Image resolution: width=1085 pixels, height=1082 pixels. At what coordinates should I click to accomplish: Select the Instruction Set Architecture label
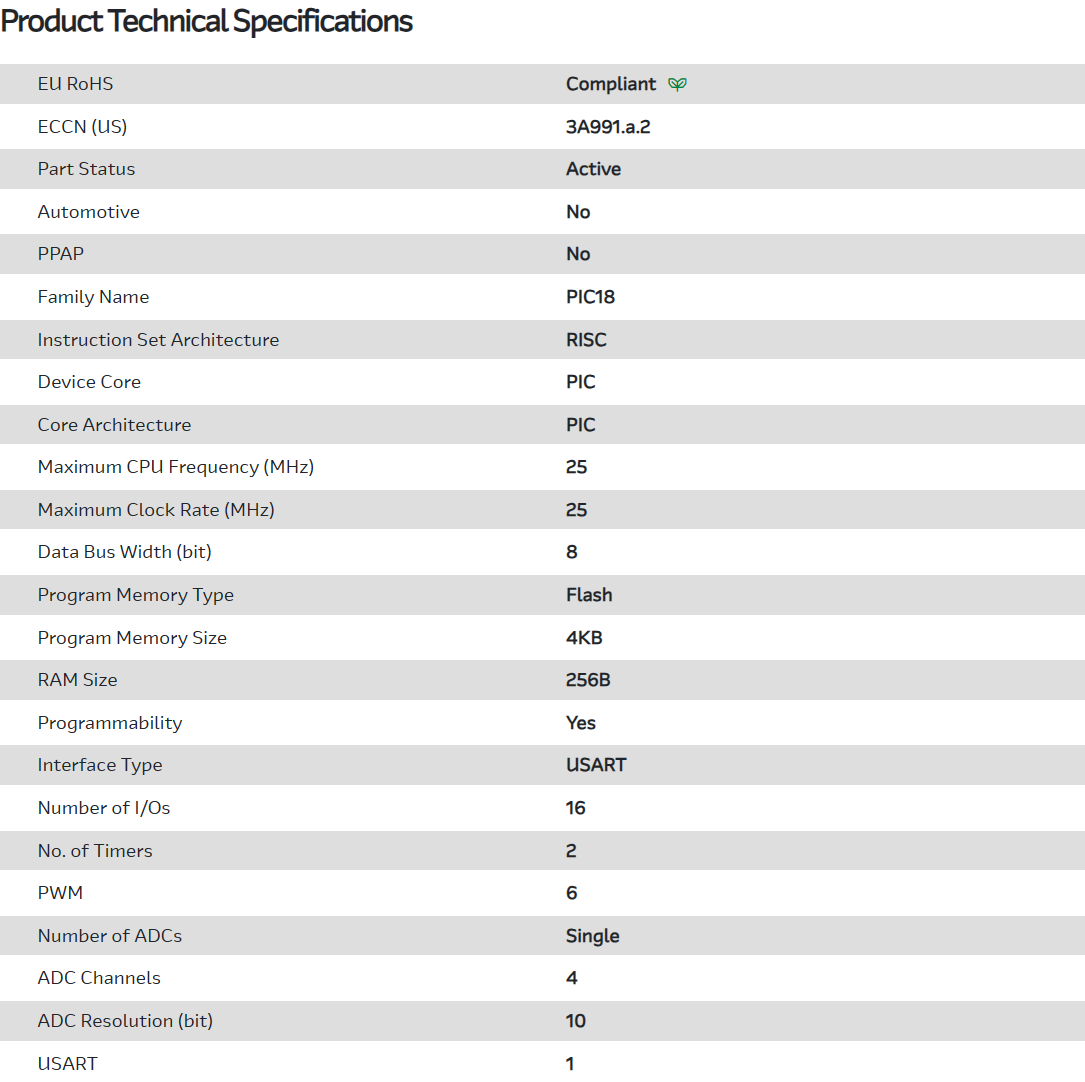pyautogui.click(x=158, y=340)
